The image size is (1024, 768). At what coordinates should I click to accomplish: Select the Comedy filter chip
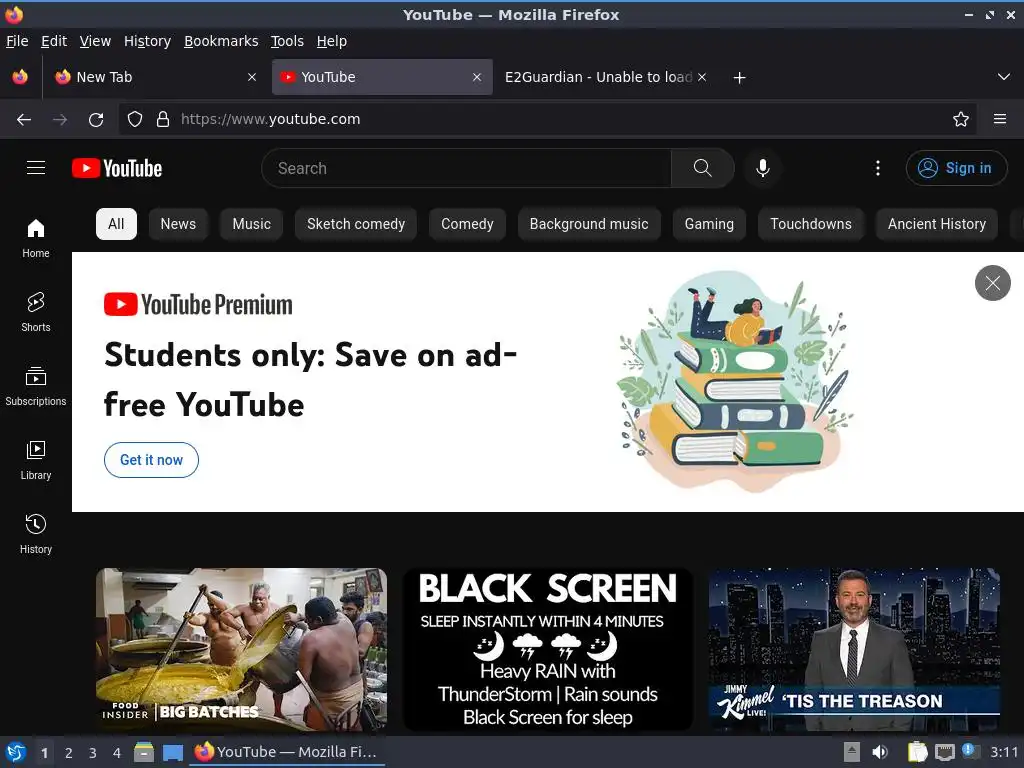coord(467,224)
